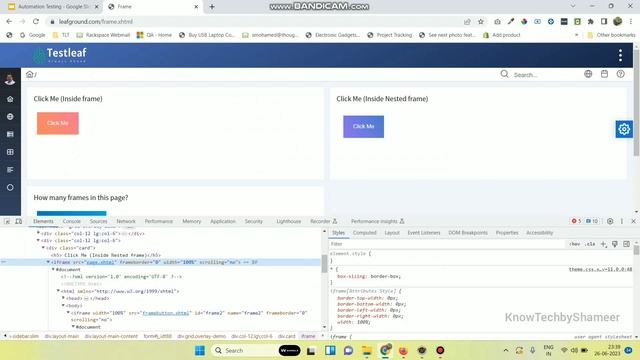Click the search magnifier icon on page
Image resolution: width=640 pixels, height=360 pixels.
[504, 74]
